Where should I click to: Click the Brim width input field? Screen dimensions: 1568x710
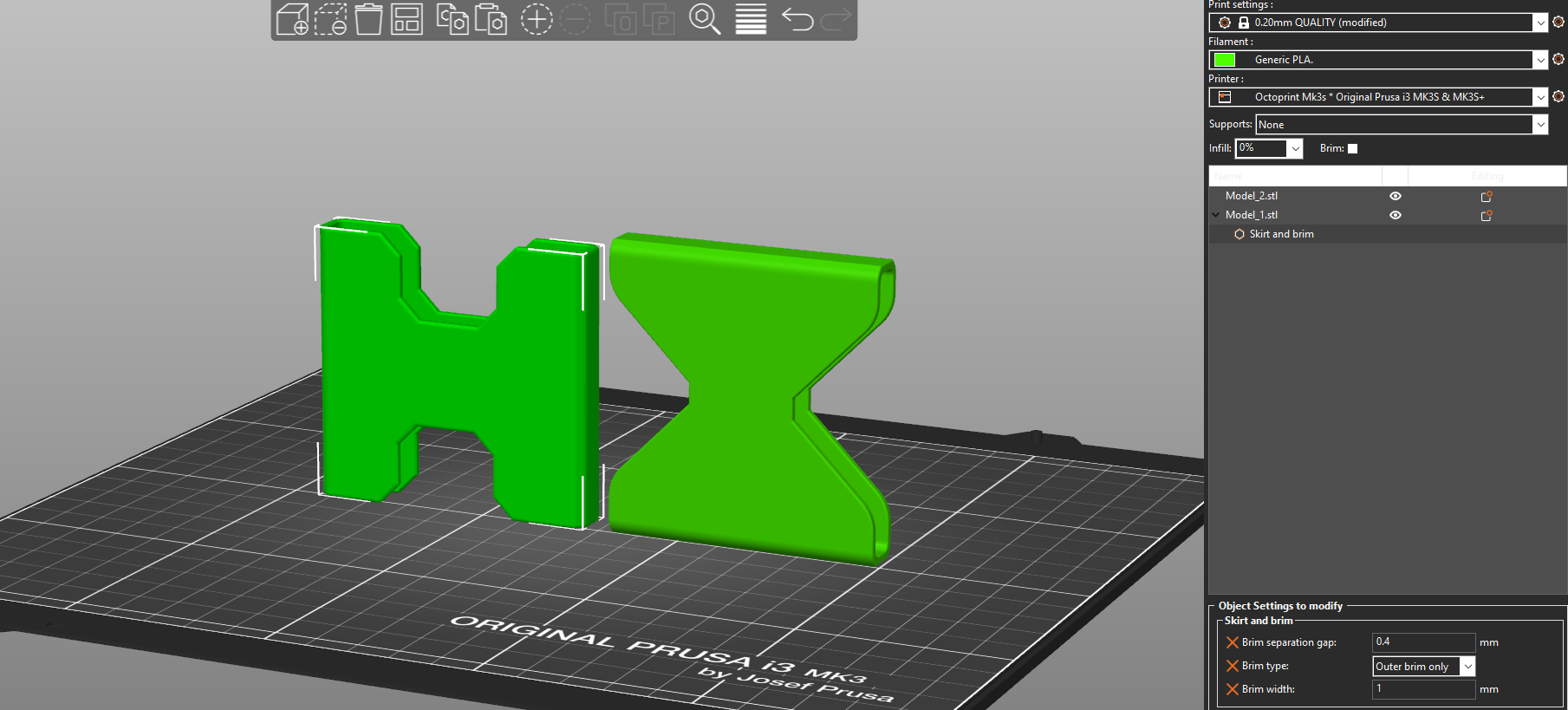point(1423,689)
